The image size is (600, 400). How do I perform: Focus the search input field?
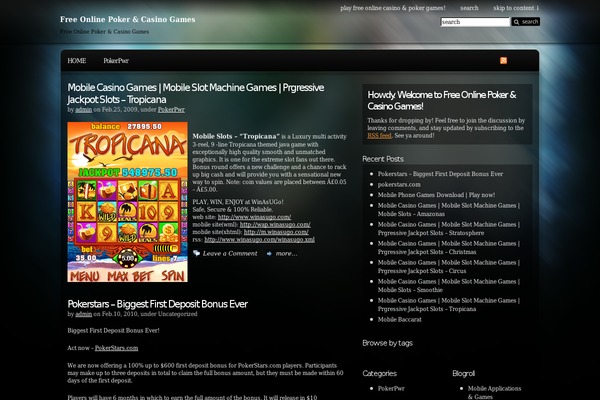475,22
